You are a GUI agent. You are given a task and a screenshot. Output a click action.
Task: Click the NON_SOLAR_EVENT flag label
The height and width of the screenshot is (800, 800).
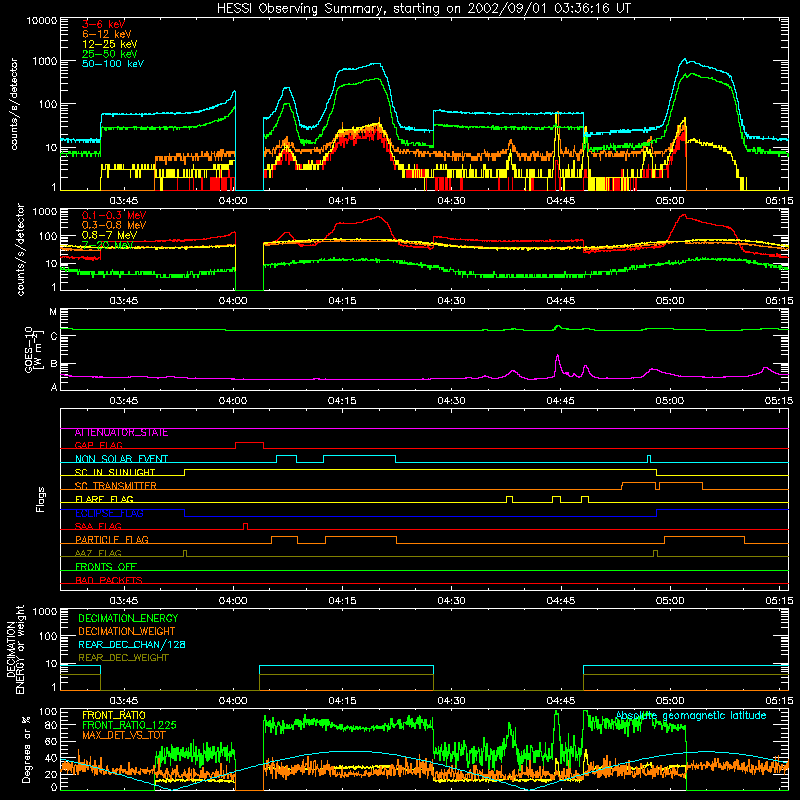[x=121, y=459]
